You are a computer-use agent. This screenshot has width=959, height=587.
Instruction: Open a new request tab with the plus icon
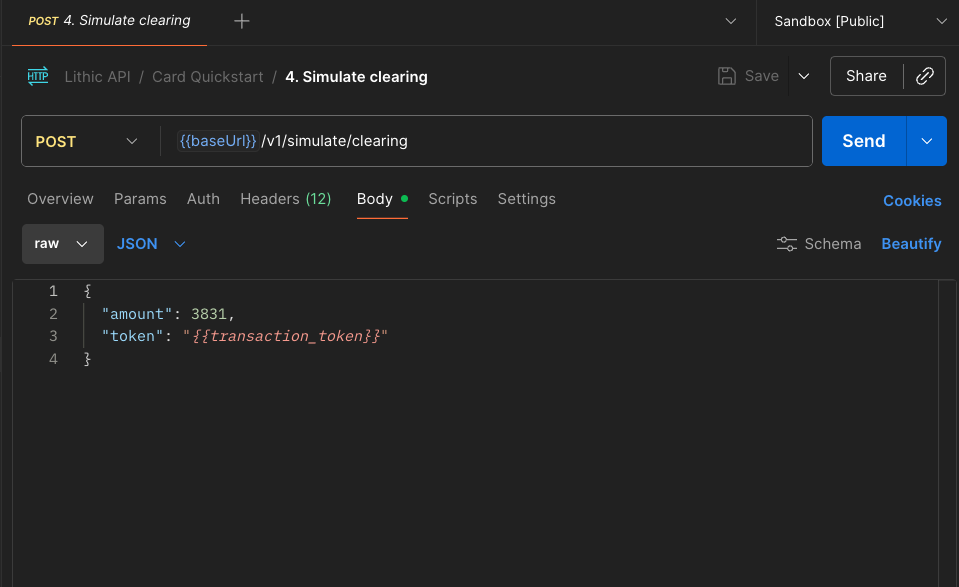click(x=241, y=19)
